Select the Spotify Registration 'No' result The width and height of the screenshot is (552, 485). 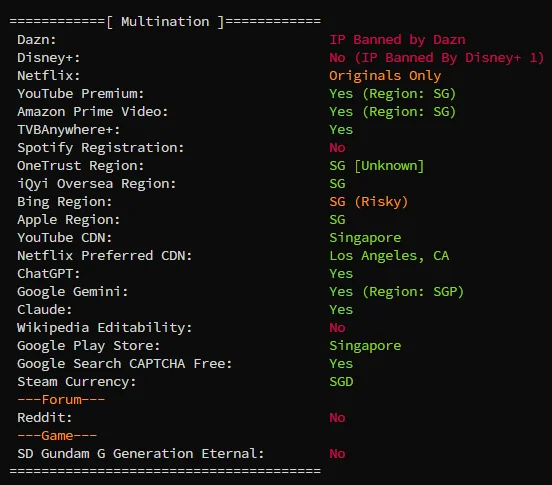point(337,148)
